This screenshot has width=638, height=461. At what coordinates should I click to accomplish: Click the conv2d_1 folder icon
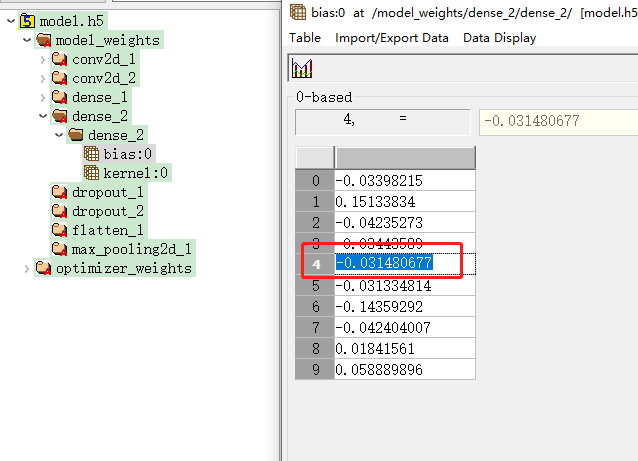pos(59,59)
